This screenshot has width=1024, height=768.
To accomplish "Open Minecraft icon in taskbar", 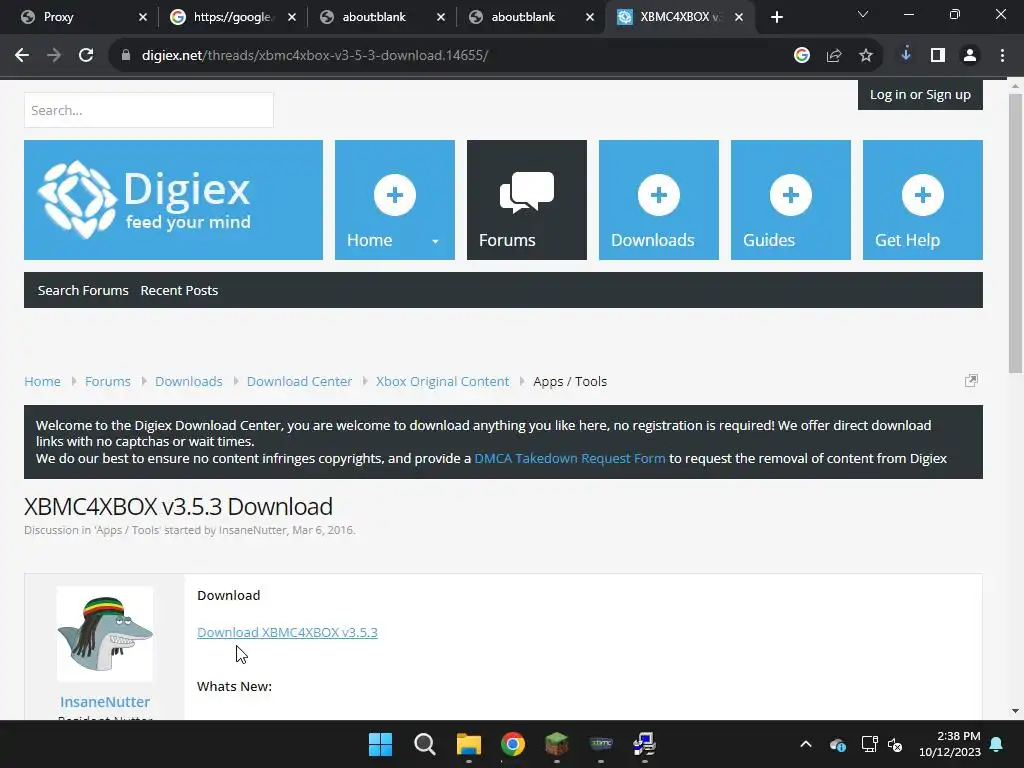I will (x=557, y=744).
